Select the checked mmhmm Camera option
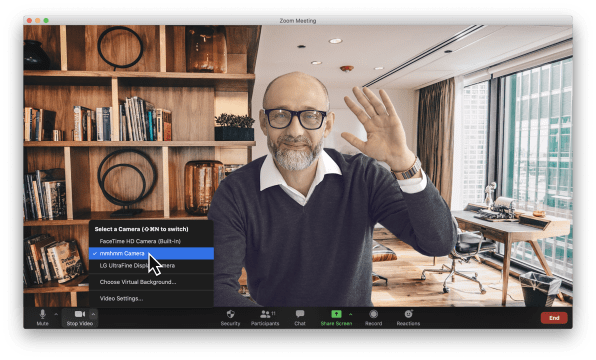 point(151,253)
